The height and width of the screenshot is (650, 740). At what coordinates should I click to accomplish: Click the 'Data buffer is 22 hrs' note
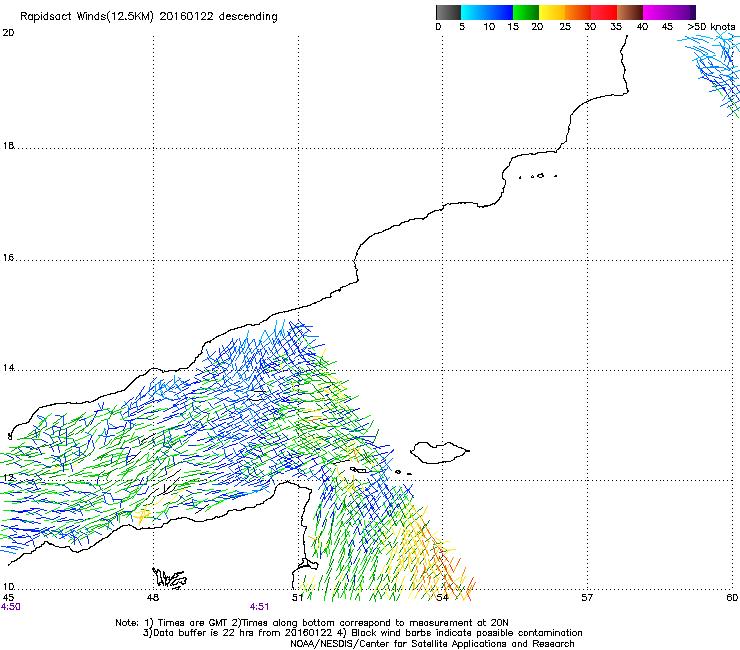point(362,633)
